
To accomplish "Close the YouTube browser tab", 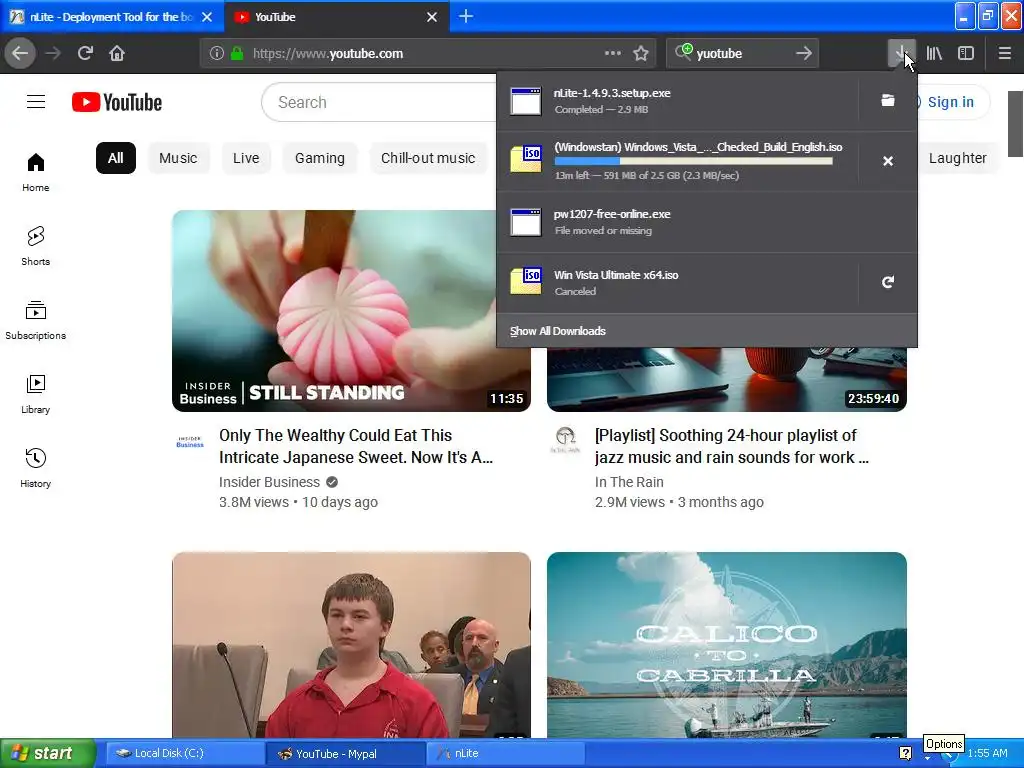I will (432, 17).
